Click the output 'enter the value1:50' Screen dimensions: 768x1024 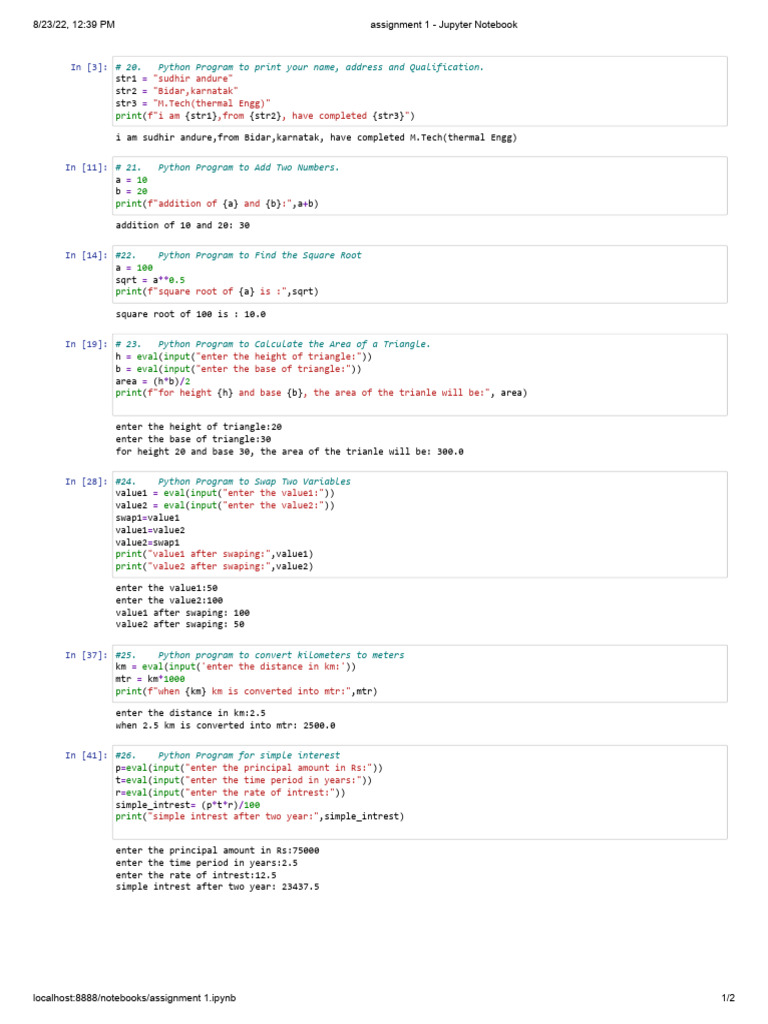[167, 588]
